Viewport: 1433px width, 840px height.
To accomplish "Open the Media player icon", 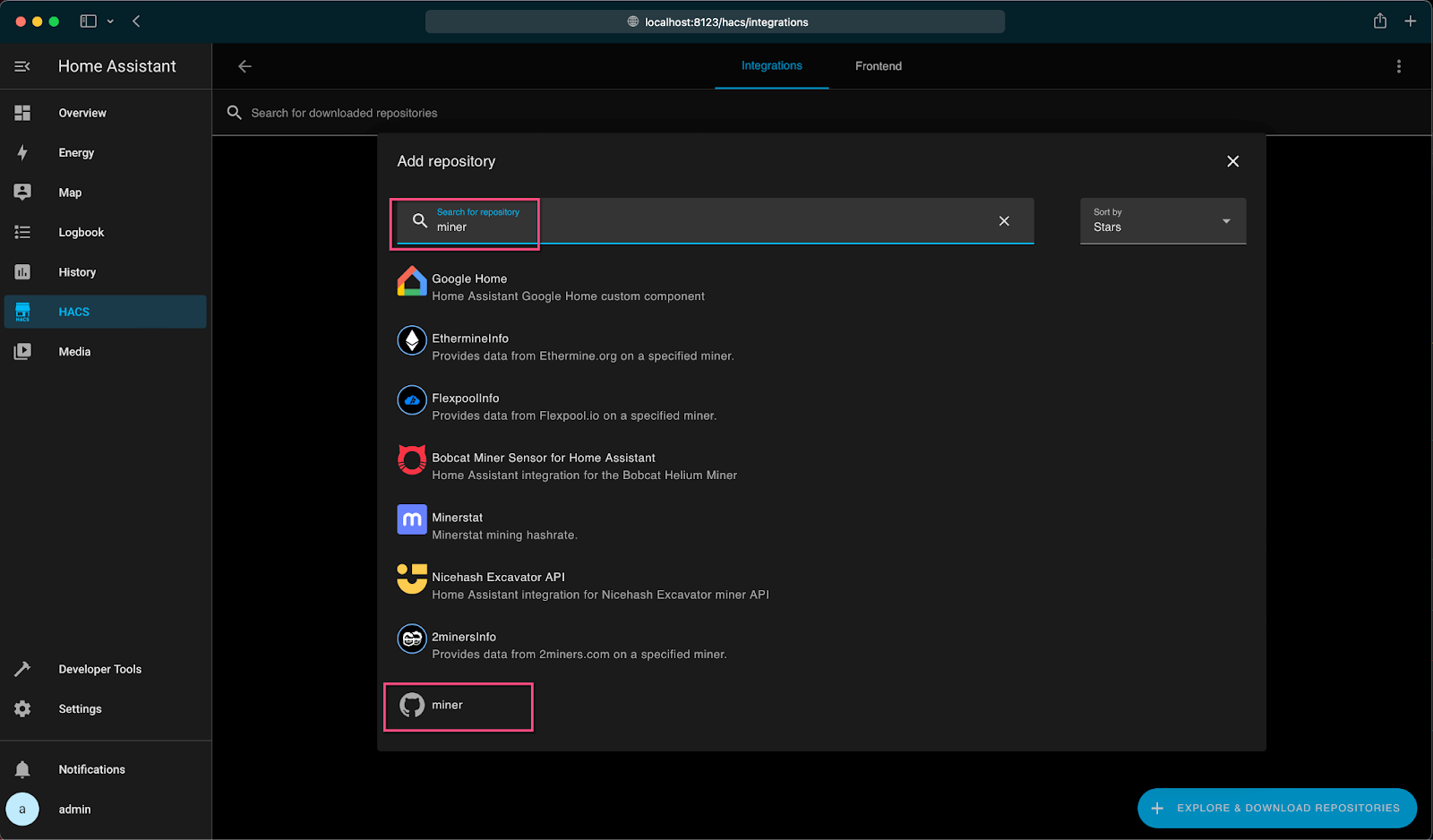I will [22, 352].
